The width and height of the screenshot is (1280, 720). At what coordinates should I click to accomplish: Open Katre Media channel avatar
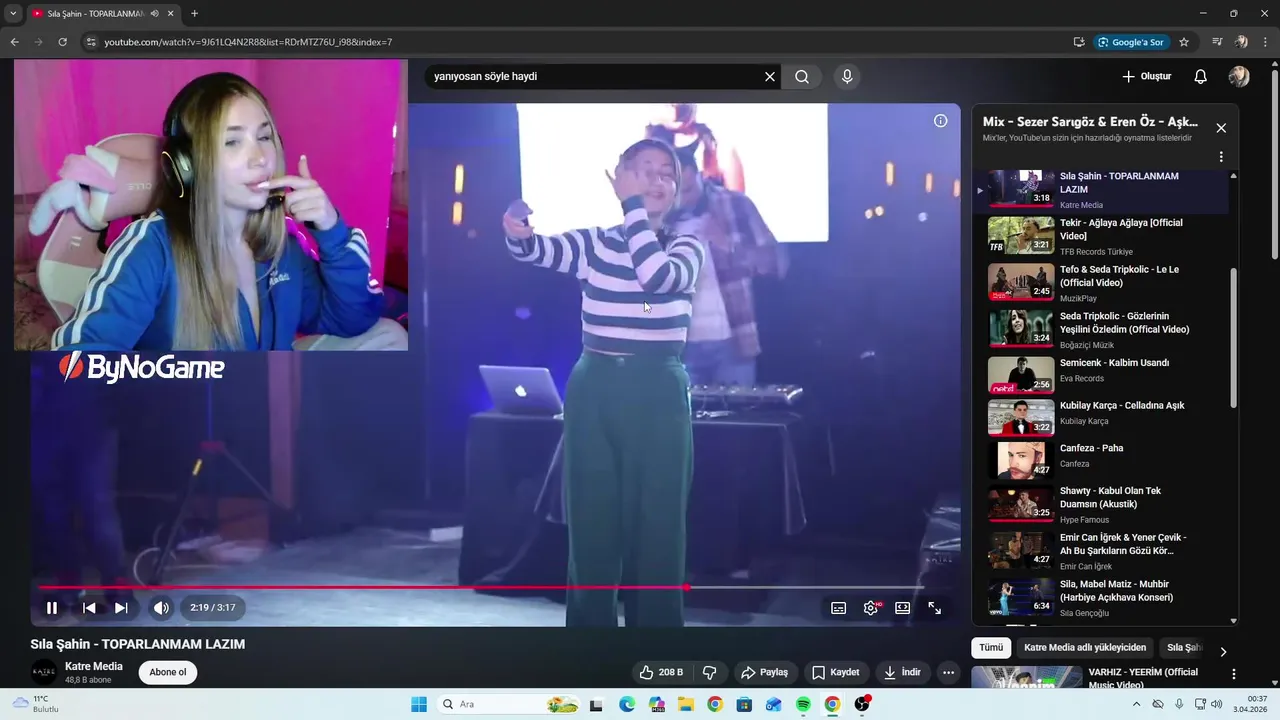point(43,672)
